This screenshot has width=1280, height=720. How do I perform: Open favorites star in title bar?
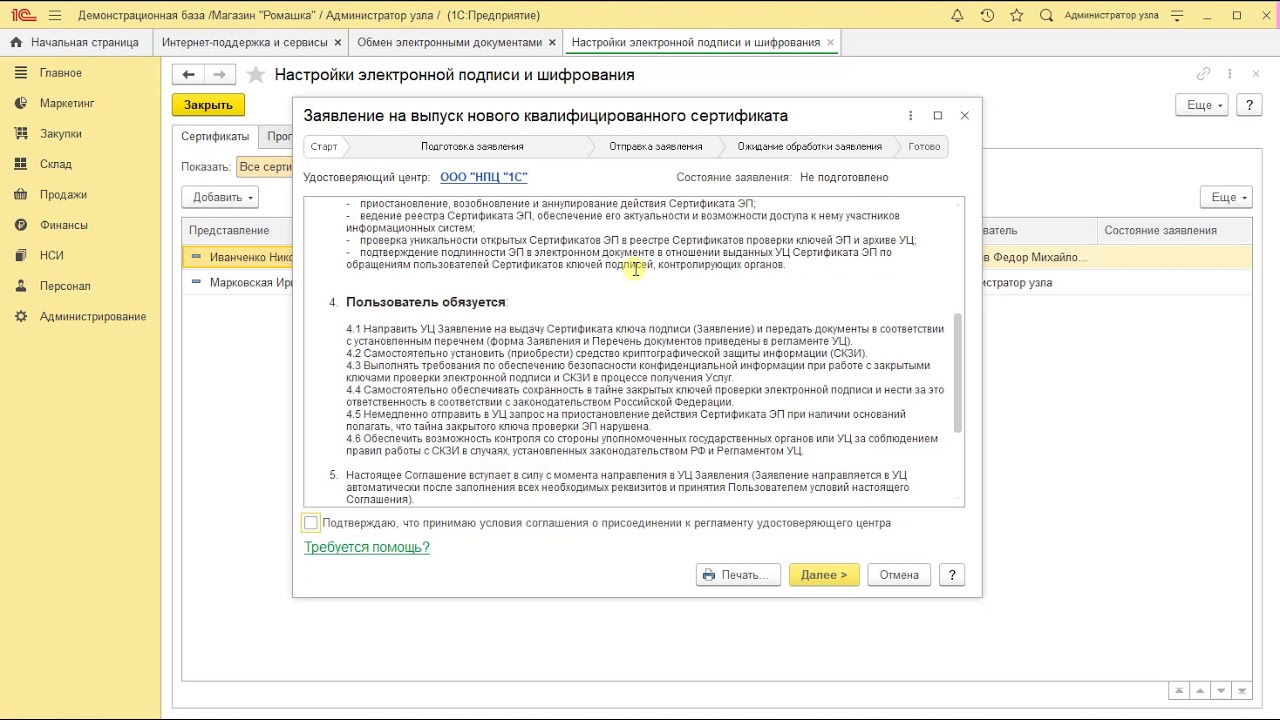tap(1017, 15)
